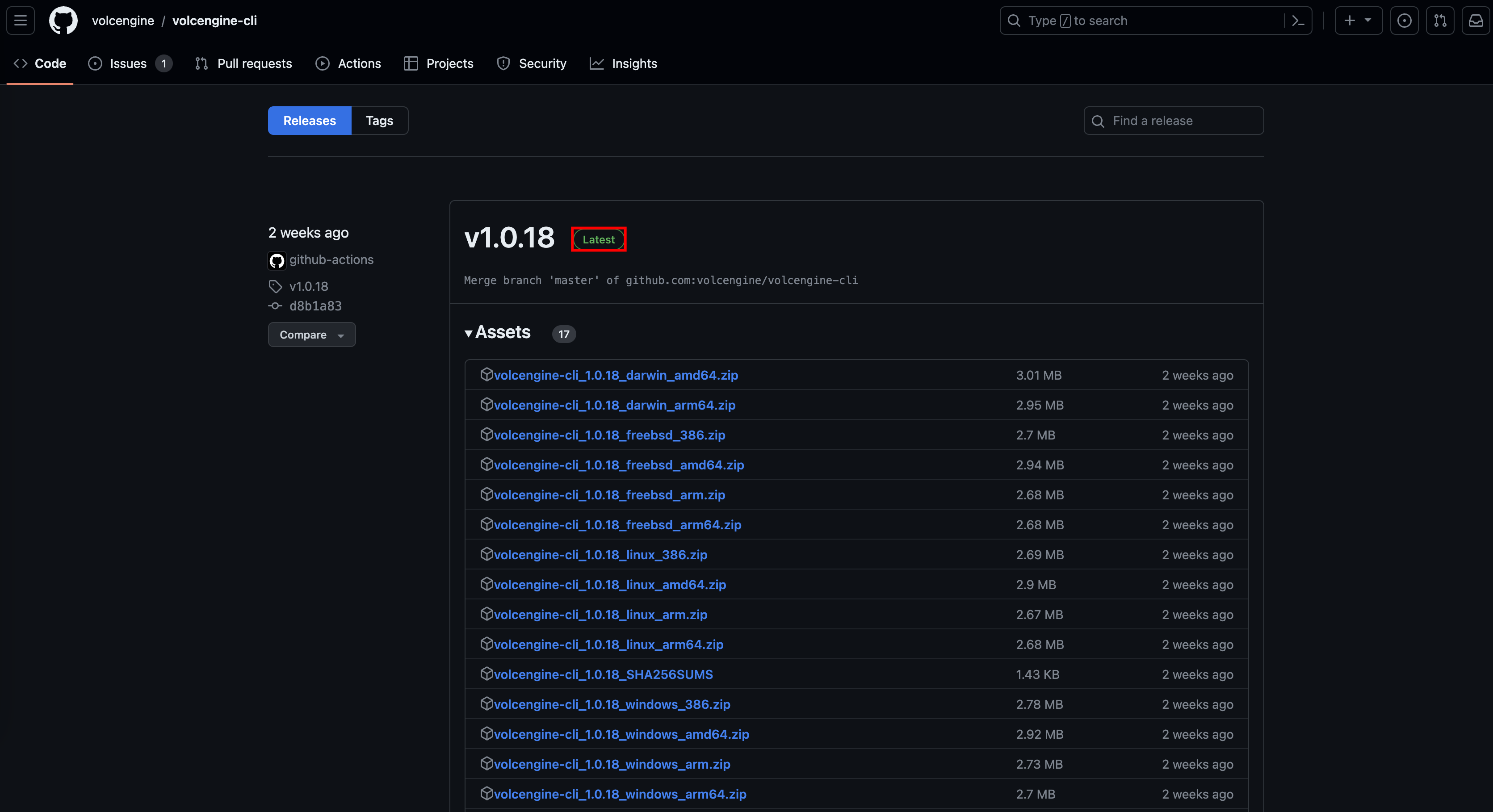Open the Compare dropdown
Viewport: 1493px width, 812px height.
coord(312,335)
